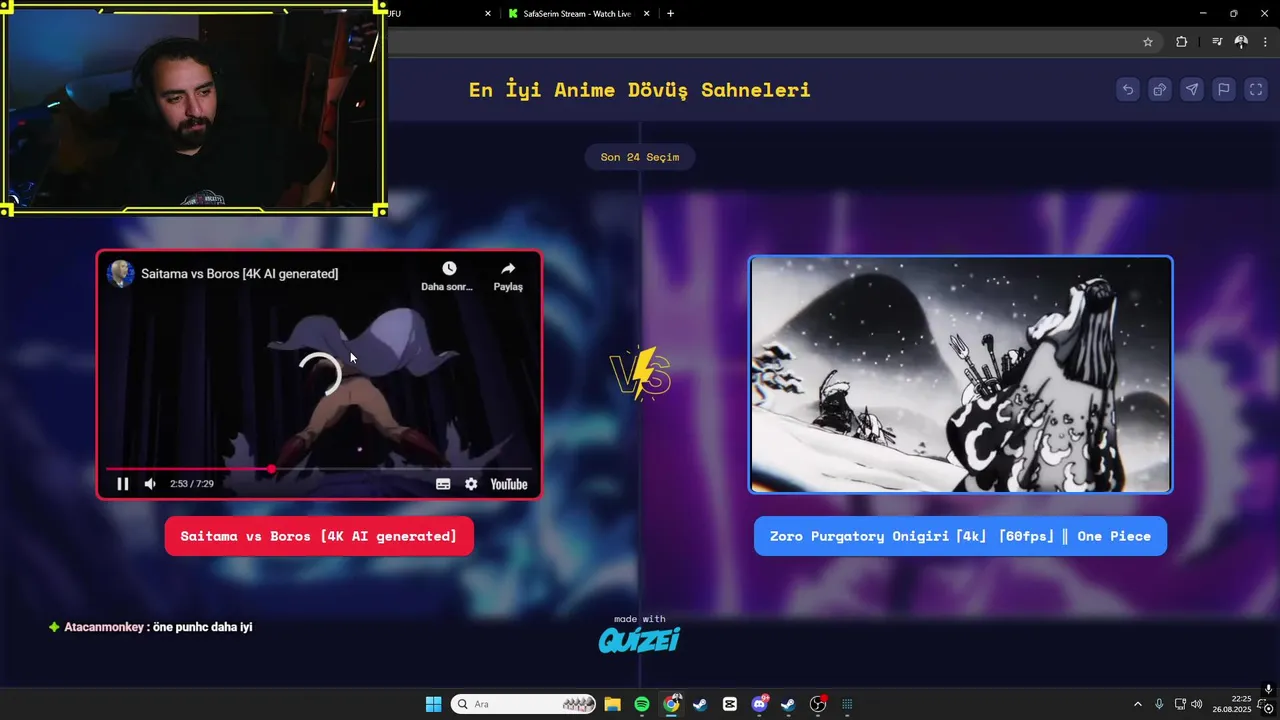Click the undo last choice arrow icon
Image resolution: width=1280 pixels, height=720 pixels.
tap(1128, 90)
